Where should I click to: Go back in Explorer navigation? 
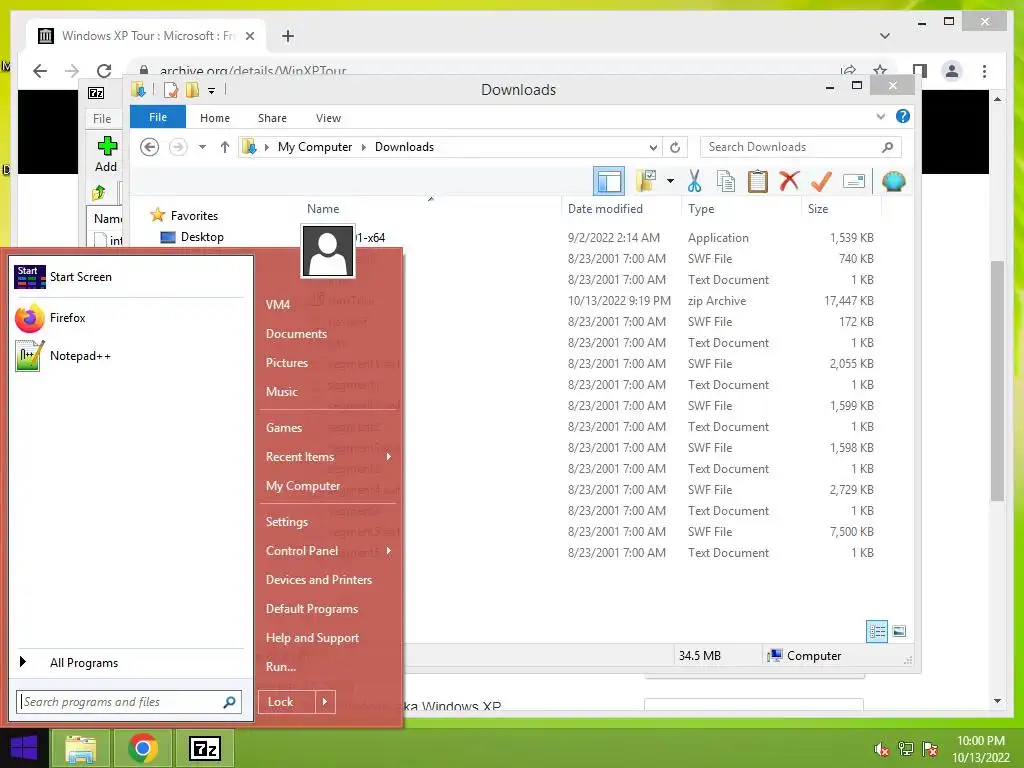pyautogui.click(x=150, y=147)
